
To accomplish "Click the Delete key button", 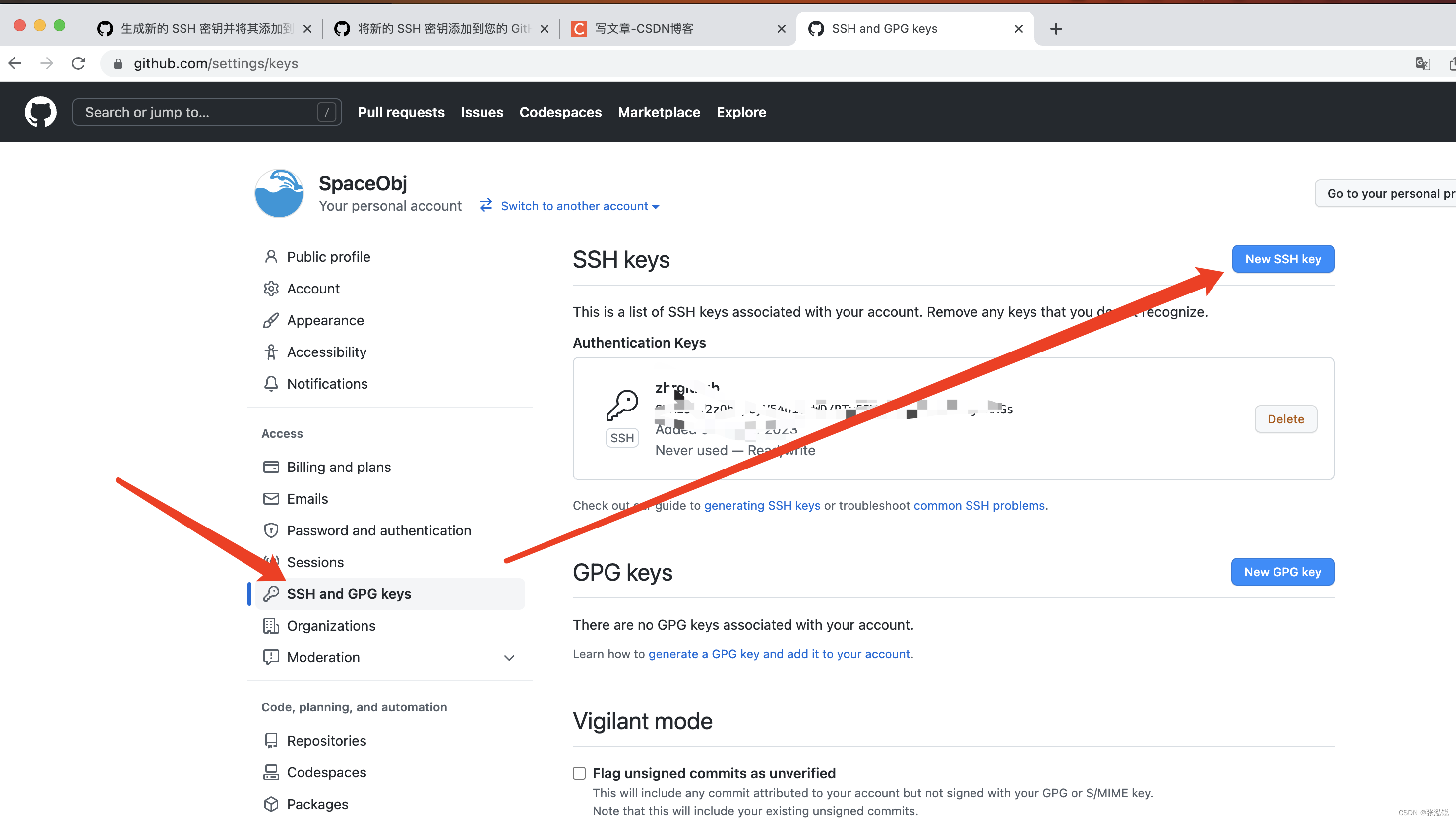I will 1286,418.
